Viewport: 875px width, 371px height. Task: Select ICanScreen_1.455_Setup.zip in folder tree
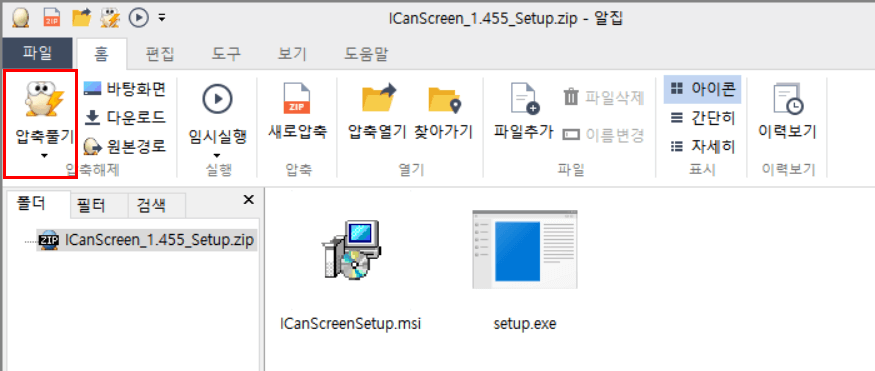147,240
